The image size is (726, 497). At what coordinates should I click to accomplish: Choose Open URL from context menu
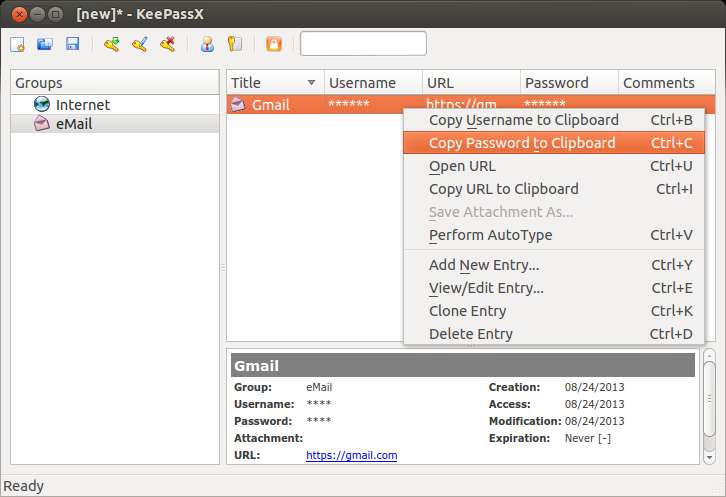click(x=554, y=166)
